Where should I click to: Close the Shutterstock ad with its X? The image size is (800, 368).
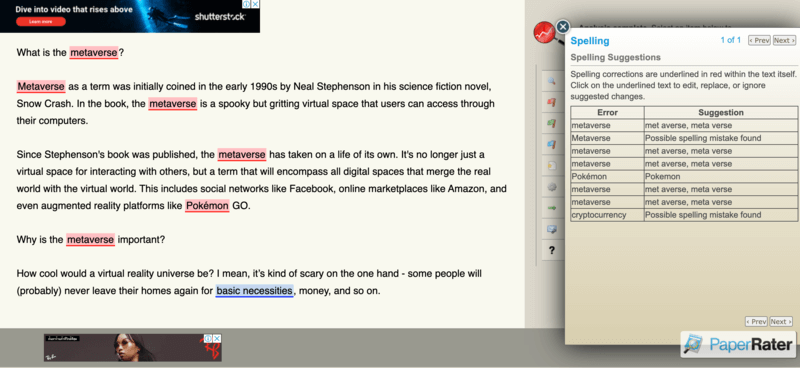point(256,4)
